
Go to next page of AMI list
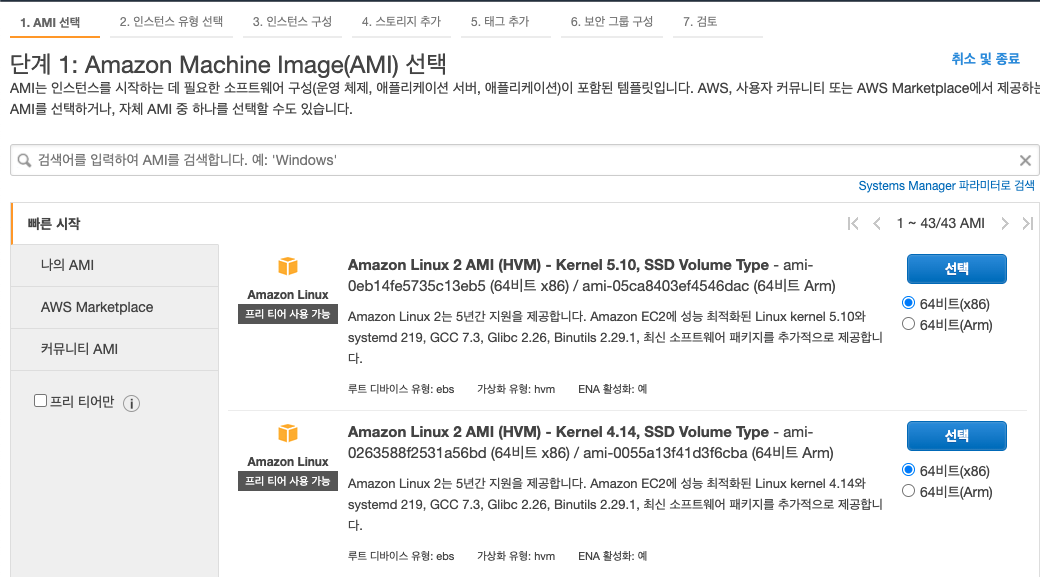pos(1005,224)
